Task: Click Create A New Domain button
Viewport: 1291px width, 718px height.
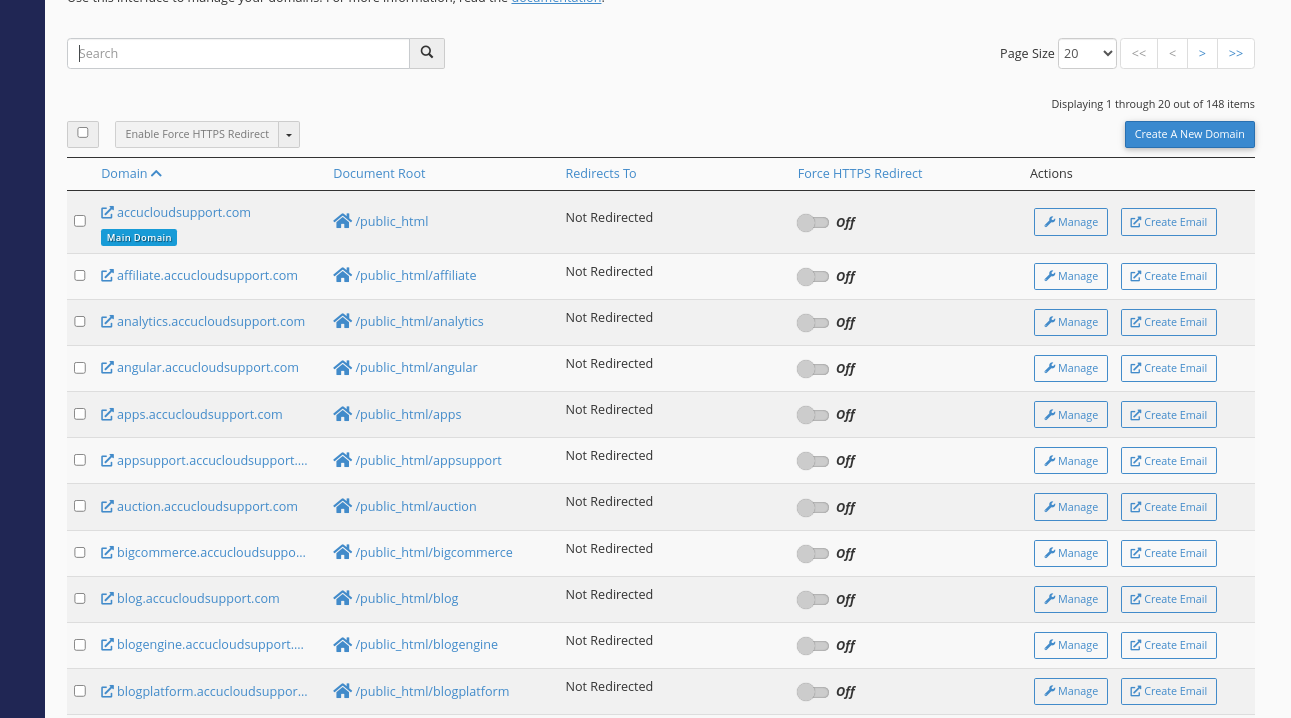Action: (1189, 135)
